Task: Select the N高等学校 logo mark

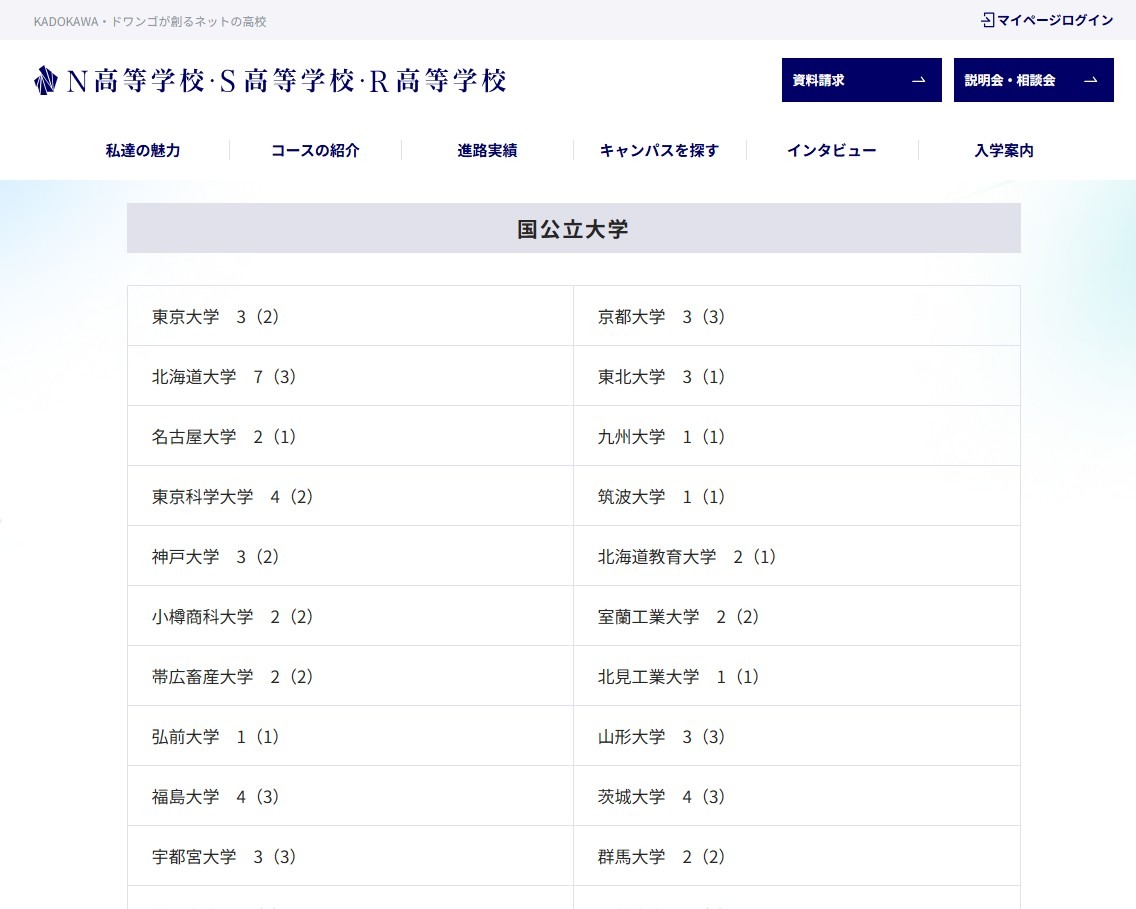Action: [45, 80]
